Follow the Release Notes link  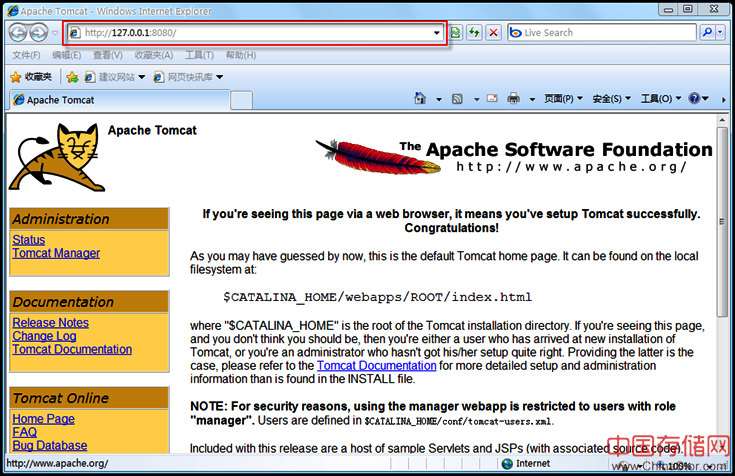point(50,322)
